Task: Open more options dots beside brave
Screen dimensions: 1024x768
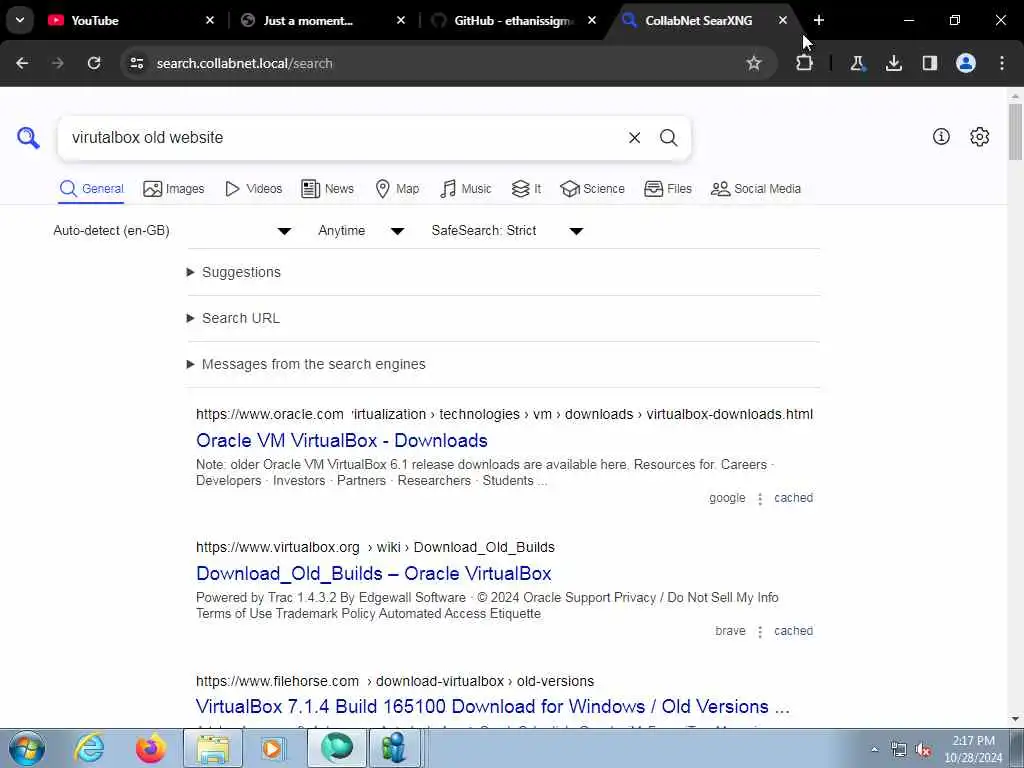Action: tap(760, 632)
